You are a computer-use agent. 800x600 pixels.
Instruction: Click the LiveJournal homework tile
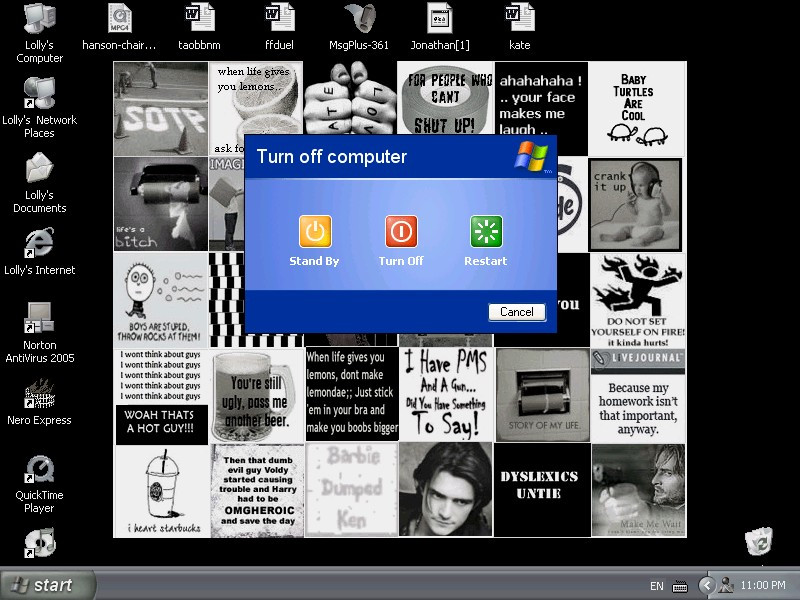[x=638, y=395]
